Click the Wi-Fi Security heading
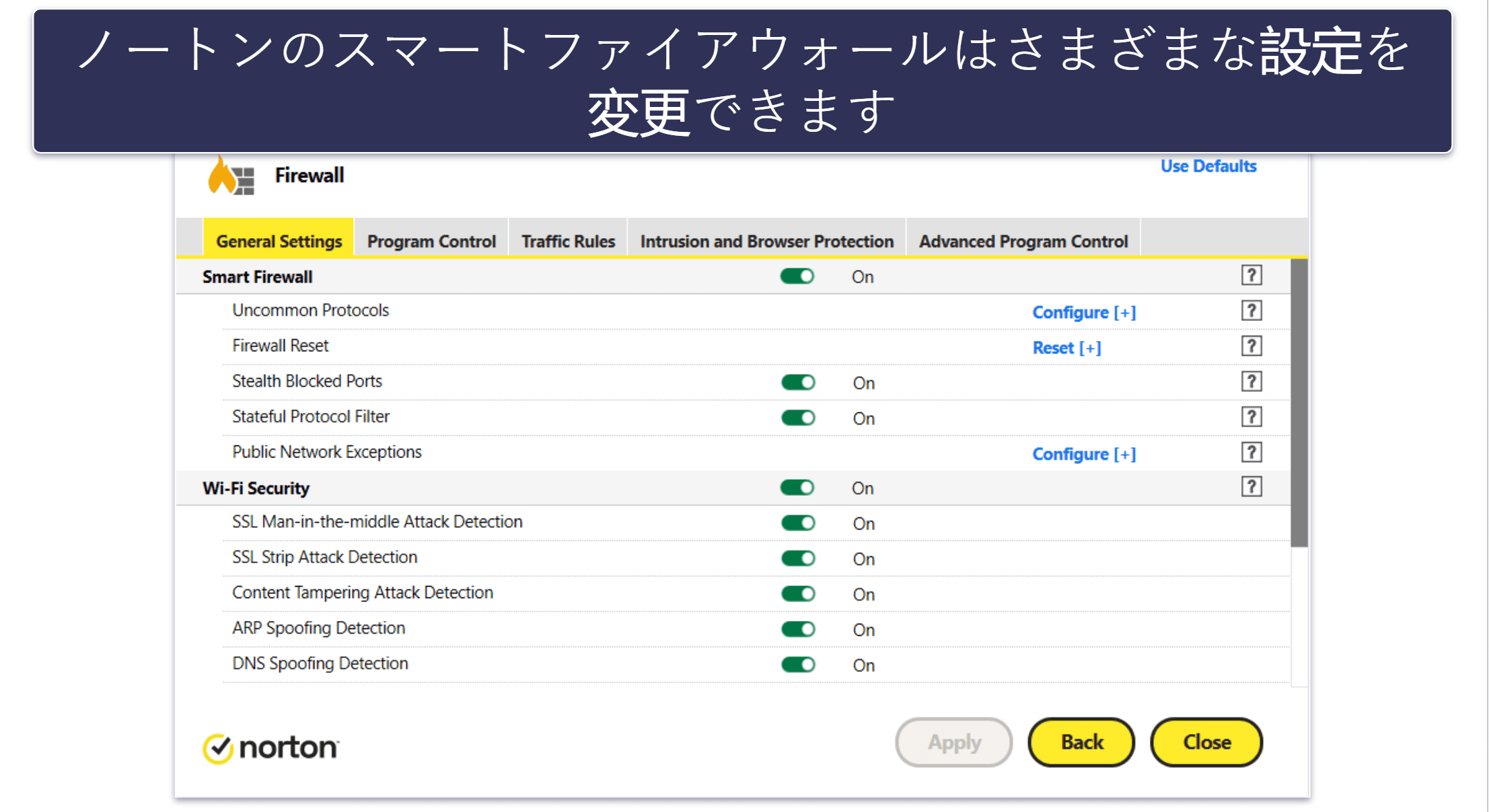 256,488
